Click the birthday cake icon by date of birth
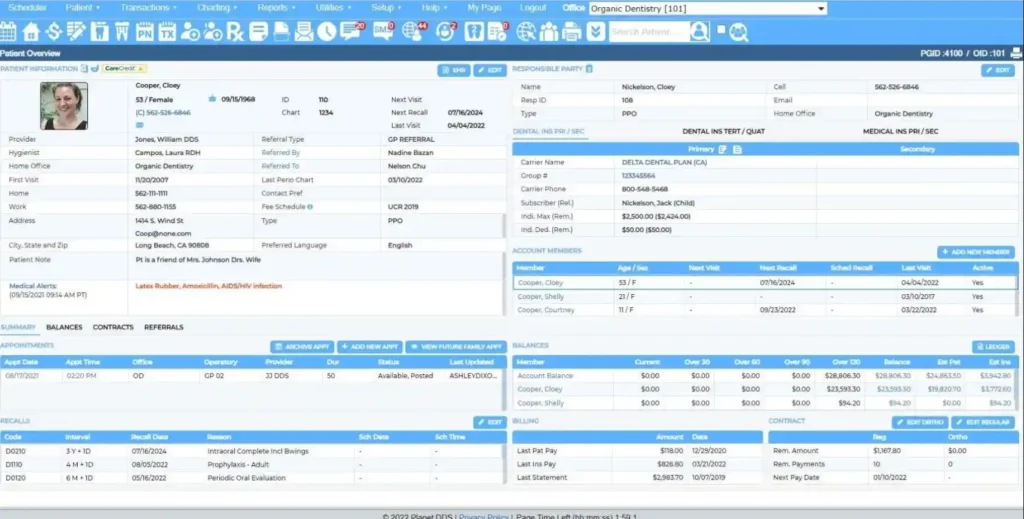The height and width of the screenshot is (519, 1024). (x=212, y=99)
